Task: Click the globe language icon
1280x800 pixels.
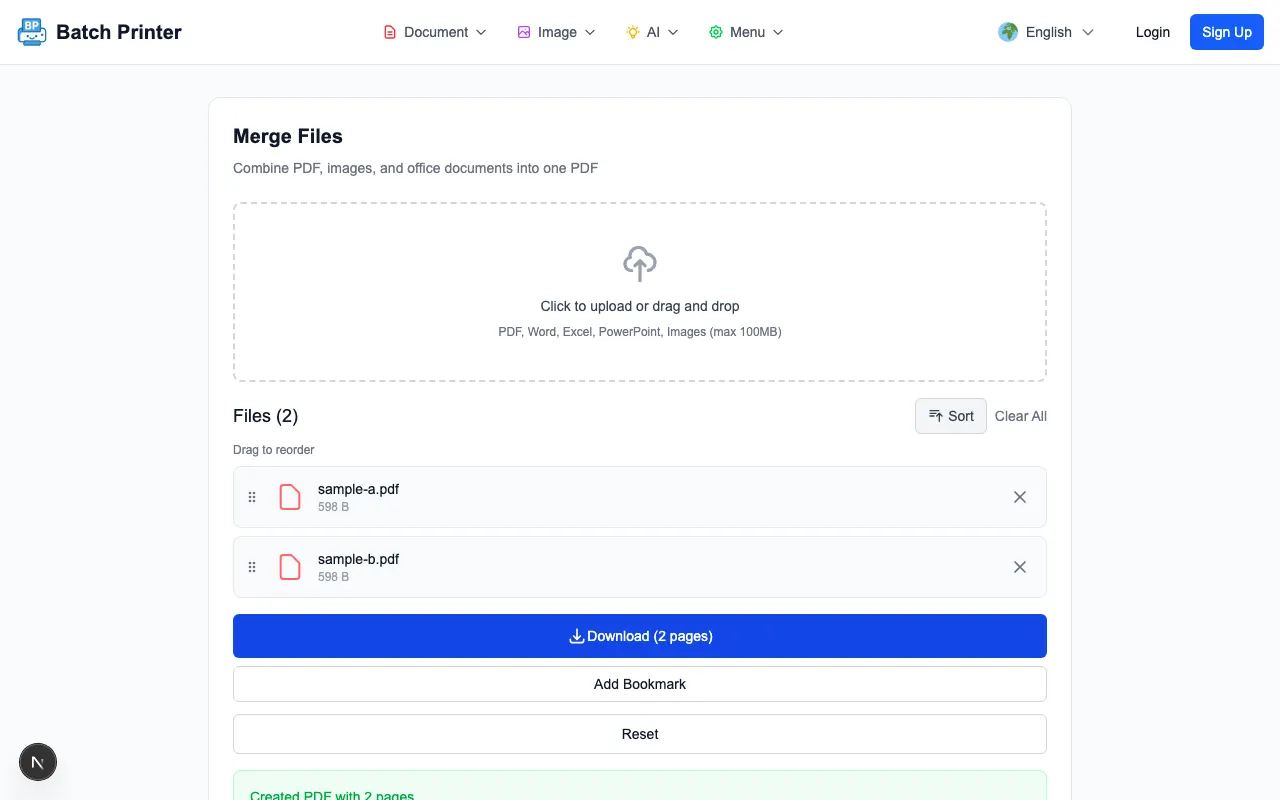Action: [x=1008, y=32]
